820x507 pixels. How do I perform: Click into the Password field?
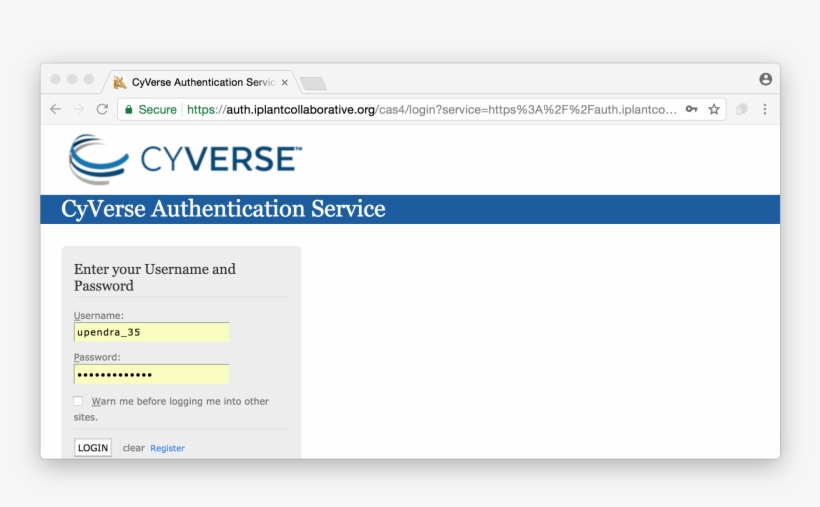click(x=151, y=374)
